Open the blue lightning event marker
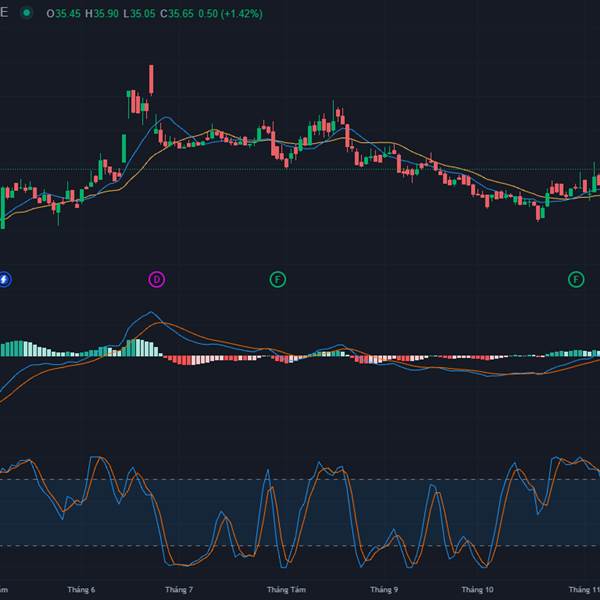This screenshot has width=600, height=600. coord(4,279)
